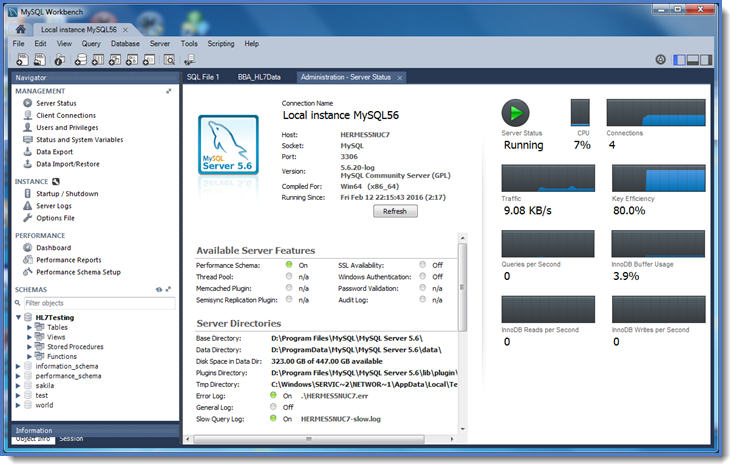
Task: Click the horizontal scrollbar below server directories
Action: click(309, 439)
